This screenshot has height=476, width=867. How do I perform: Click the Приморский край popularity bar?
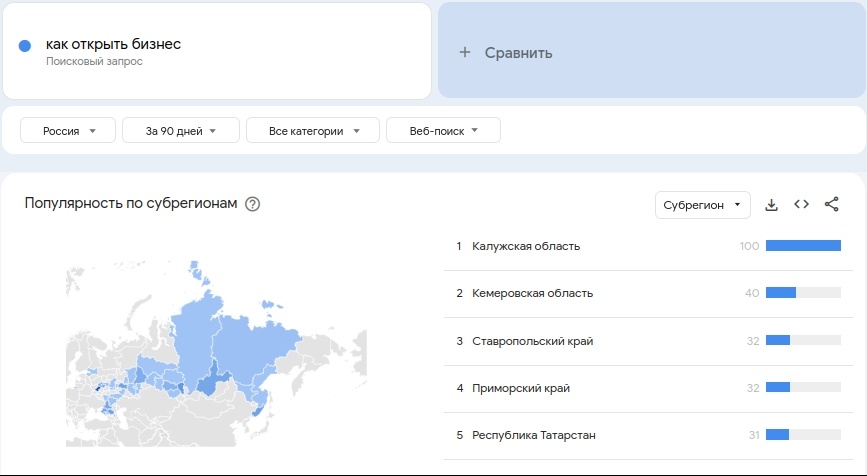[803, 388]
